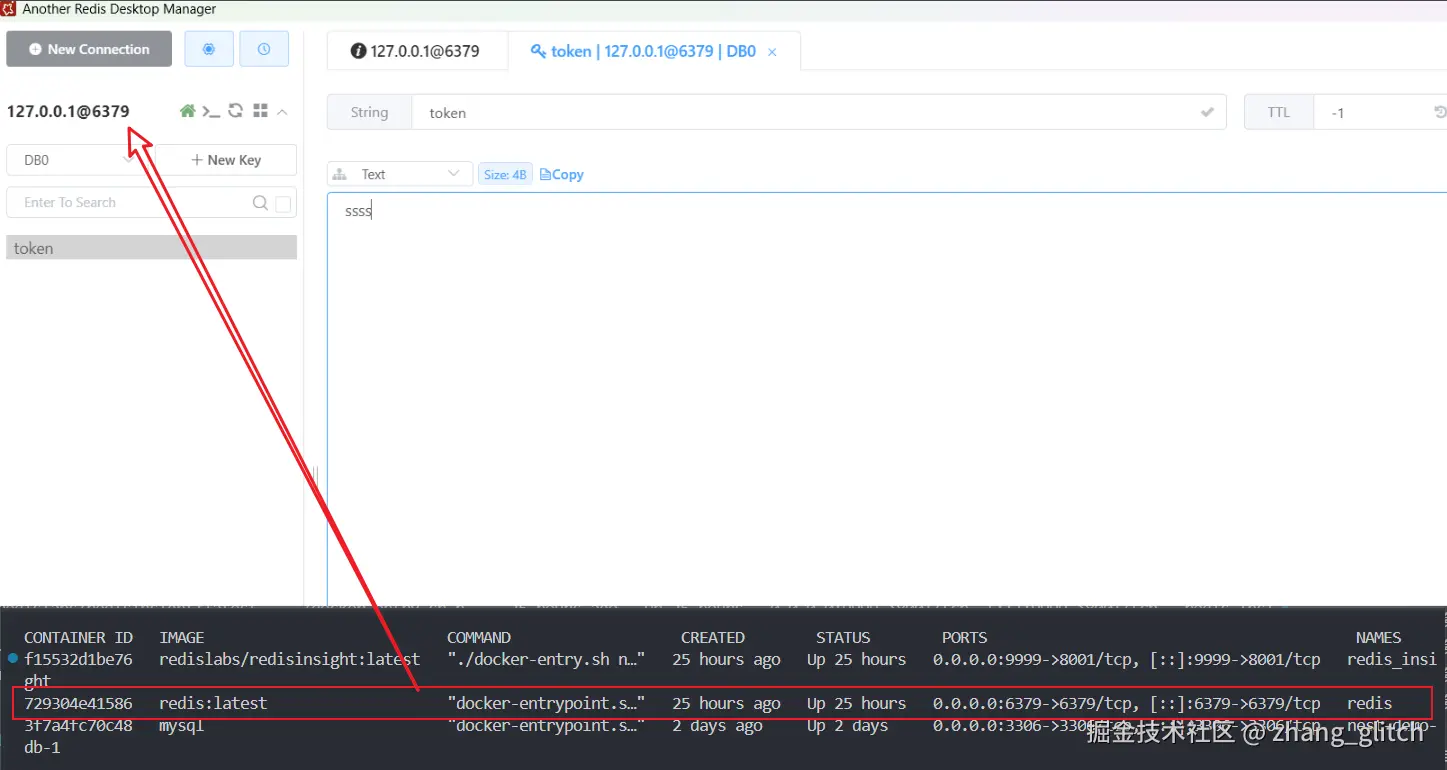Click the New Connection button

89,49
